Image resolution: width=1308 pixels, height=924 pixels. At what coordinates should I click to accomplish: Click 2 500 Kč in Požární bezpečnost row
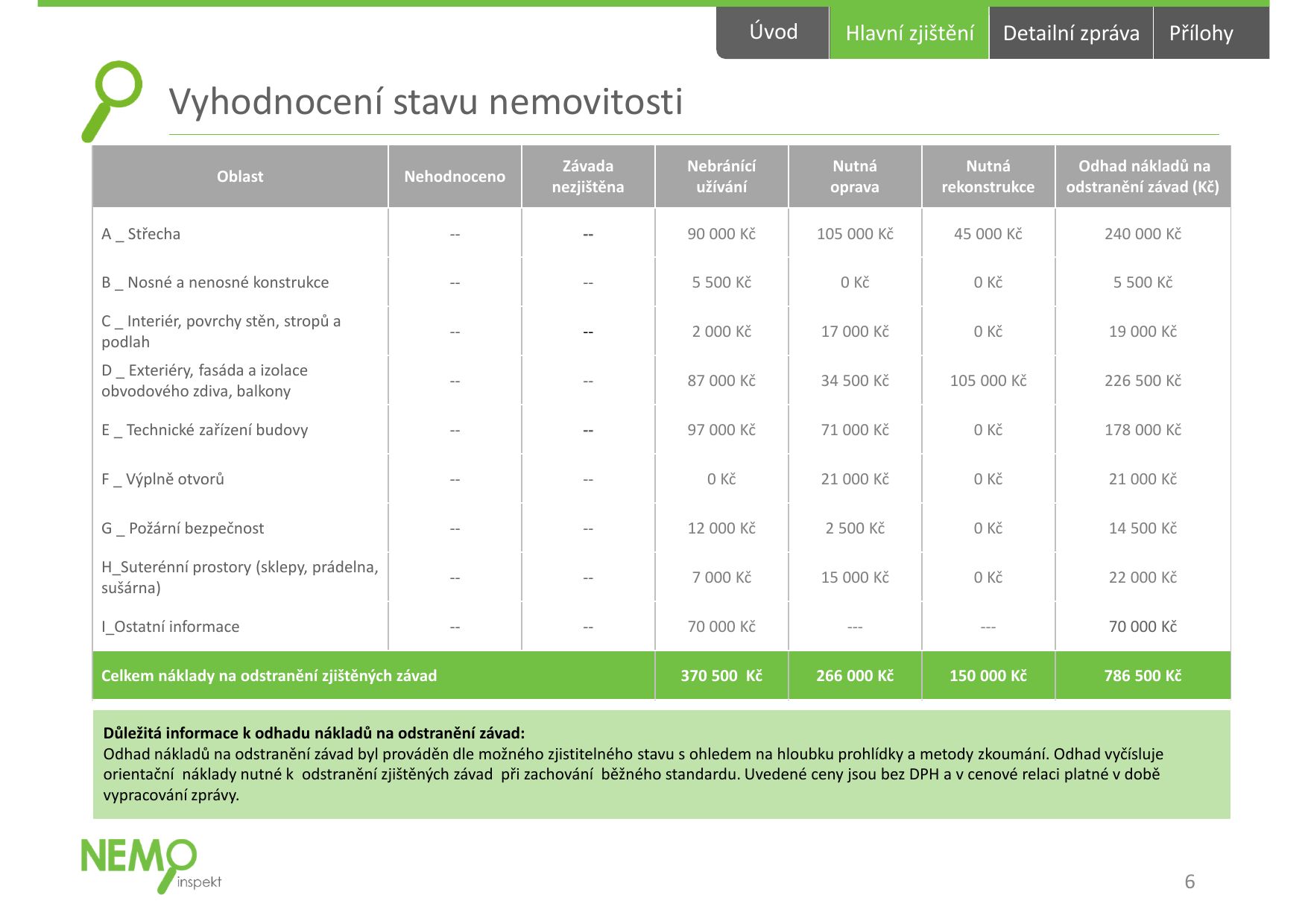855,528
